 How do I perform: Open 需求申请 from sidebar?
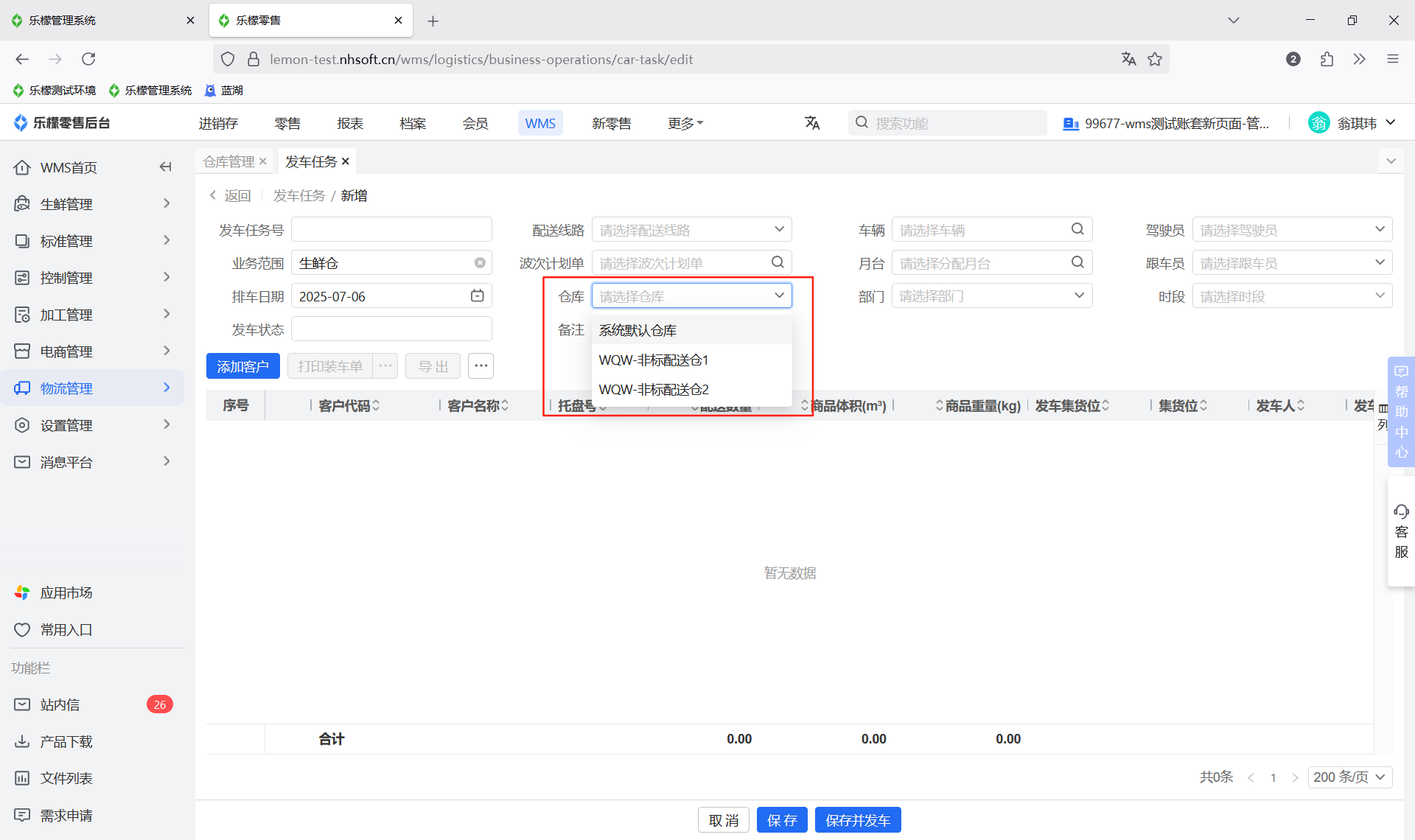(x=93, y=815)
